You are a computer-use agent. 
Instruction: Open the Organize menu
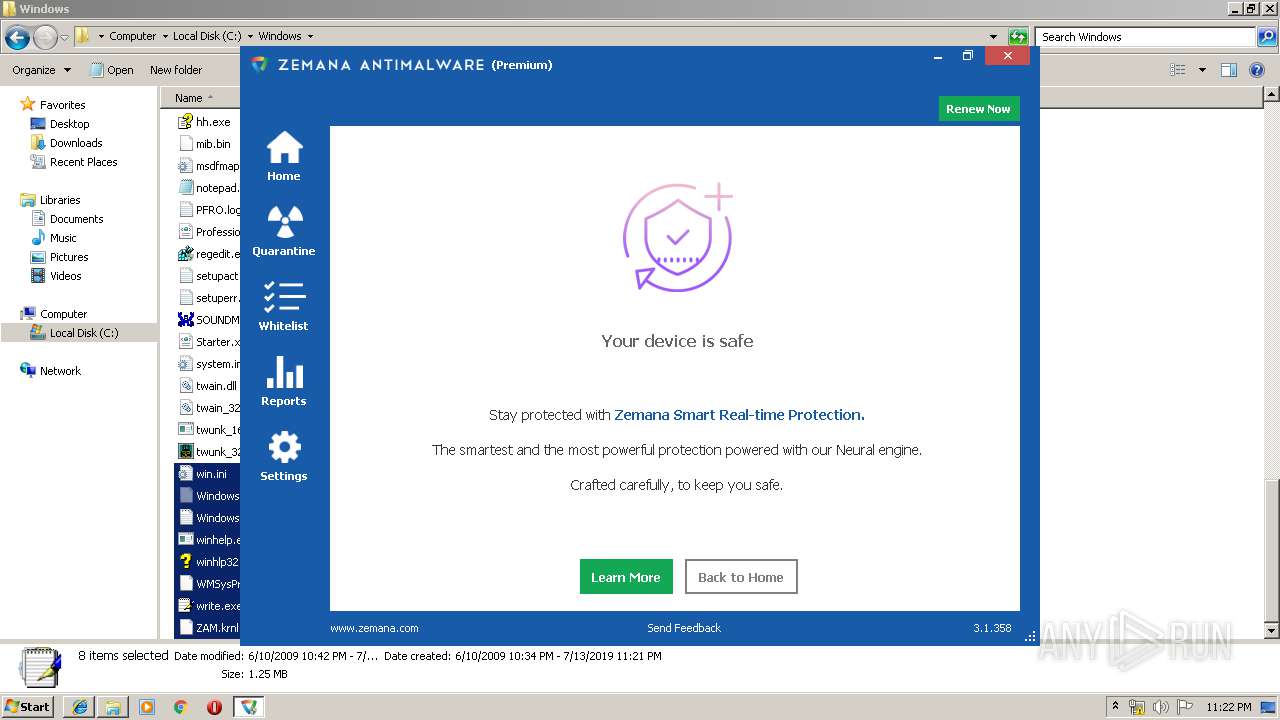(x=41, y=70)
